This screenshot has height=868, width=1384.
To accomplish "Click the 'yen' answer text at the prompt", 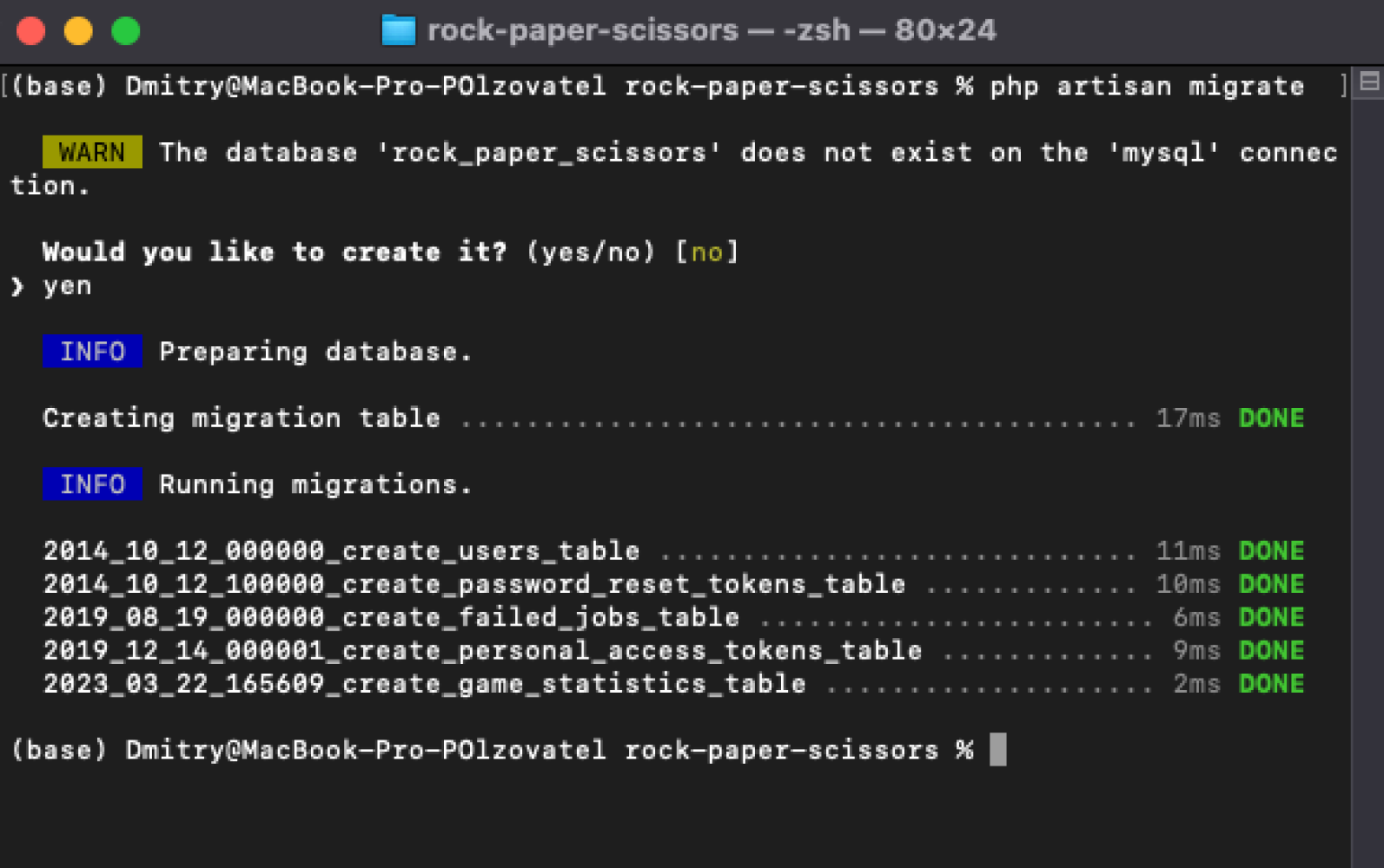I will [x=67, y=288].
